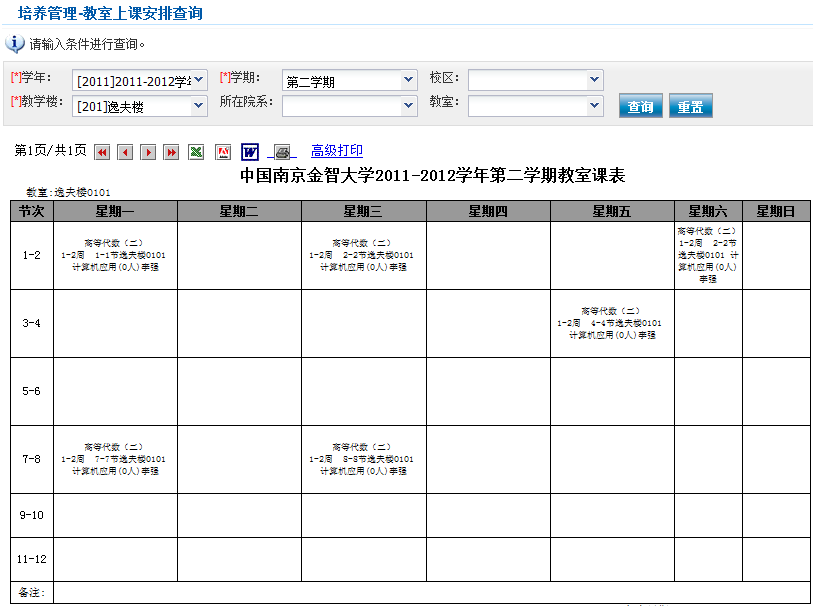Open the 学期 semester dropdown

[350, 80]
